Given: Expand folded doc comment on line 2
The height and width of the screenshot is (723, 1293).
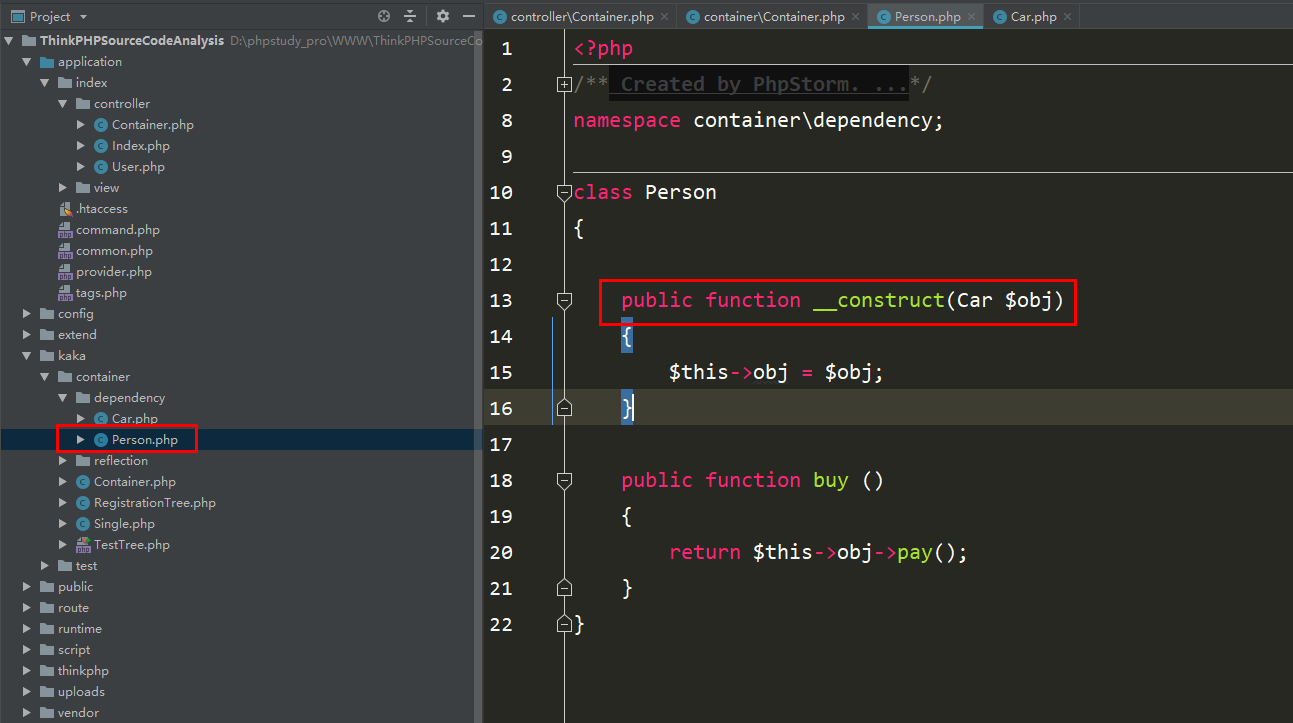Looking at the screenshot, I should [564, 85].
